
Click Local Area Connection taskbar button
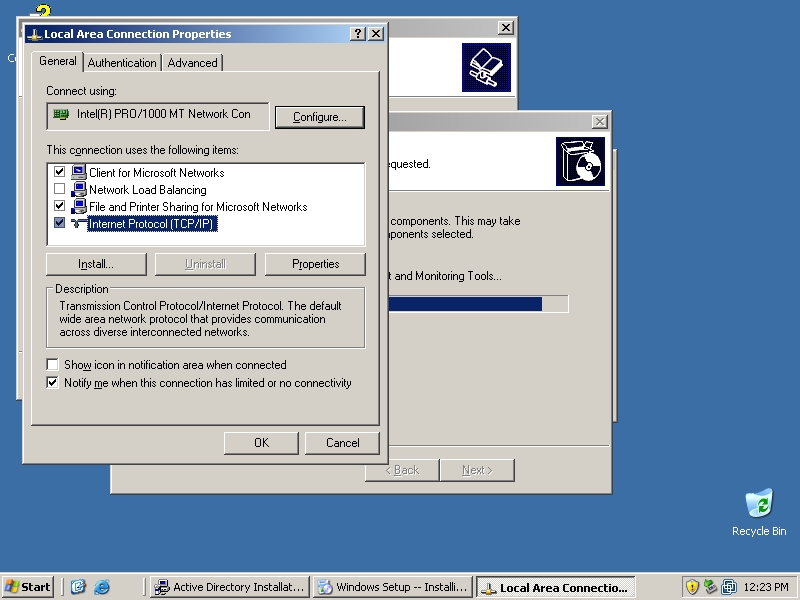pyautogui.click(x=555, y=588)
